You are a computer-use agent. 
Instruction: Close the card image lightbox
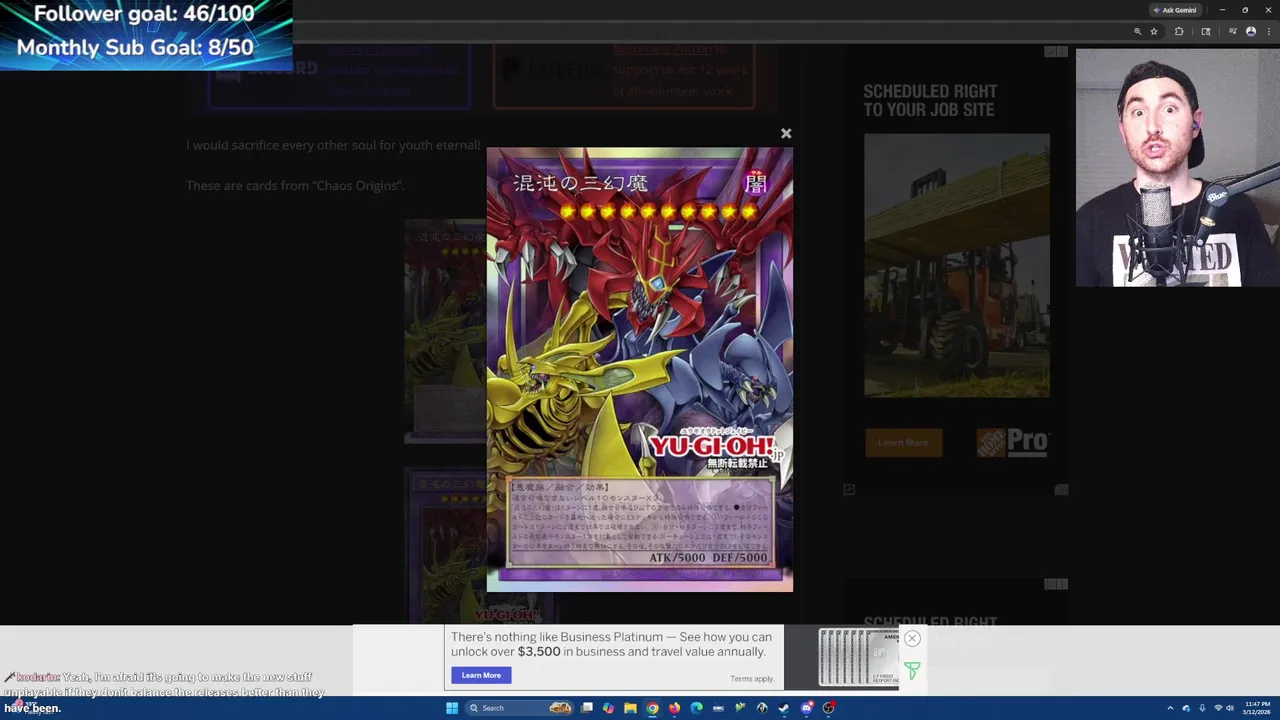(786, 133)
